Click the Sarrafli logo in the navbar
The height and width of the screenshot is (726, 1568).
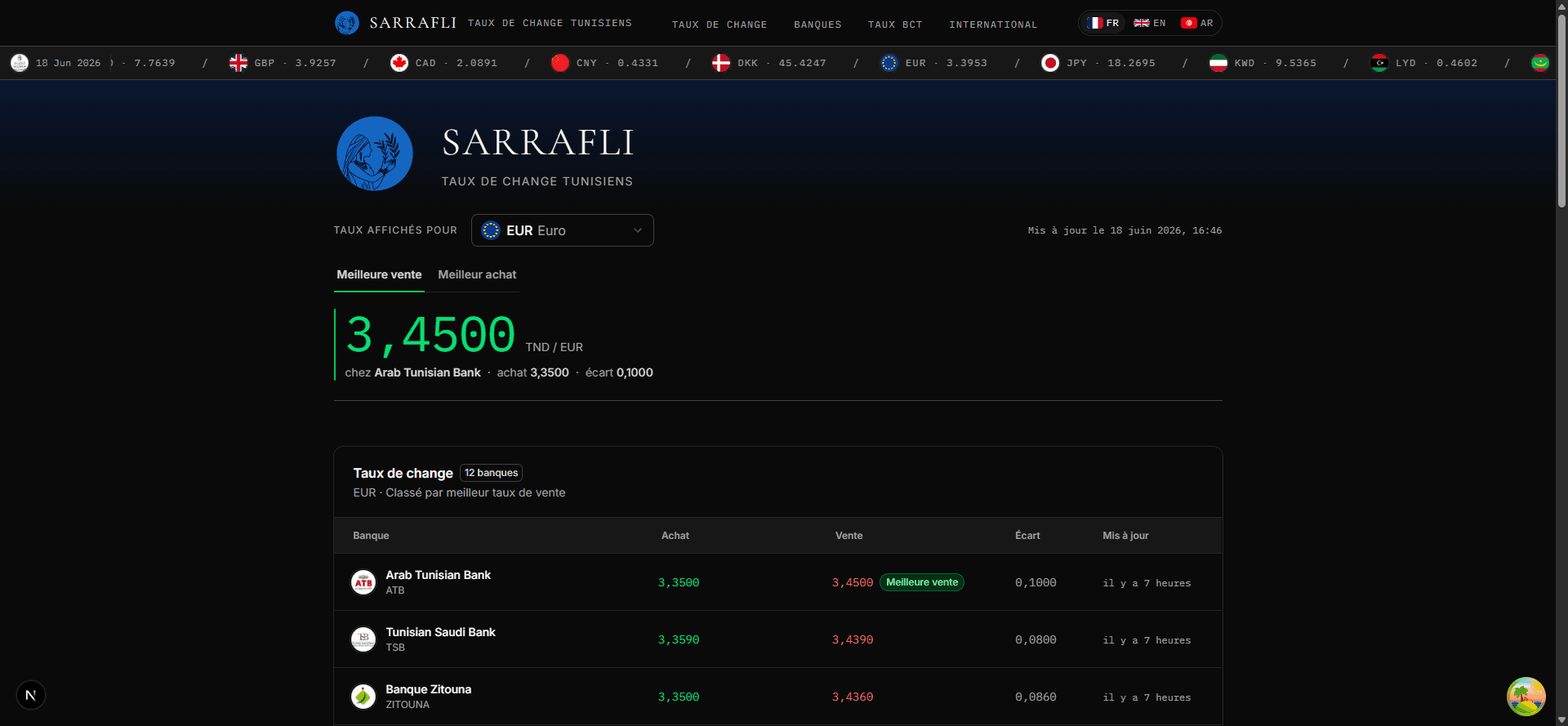coord(347,23)
